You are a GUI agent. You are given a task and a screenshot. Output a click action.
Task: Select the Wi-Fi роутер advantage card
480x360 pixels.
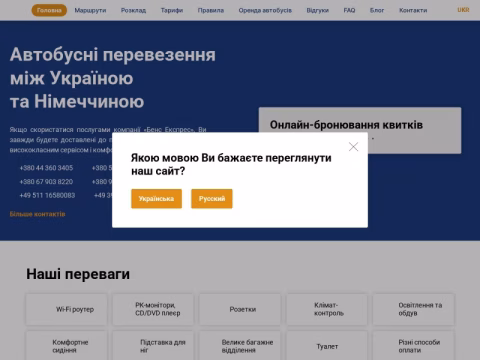pyautogui.click(x=66, y=309)
